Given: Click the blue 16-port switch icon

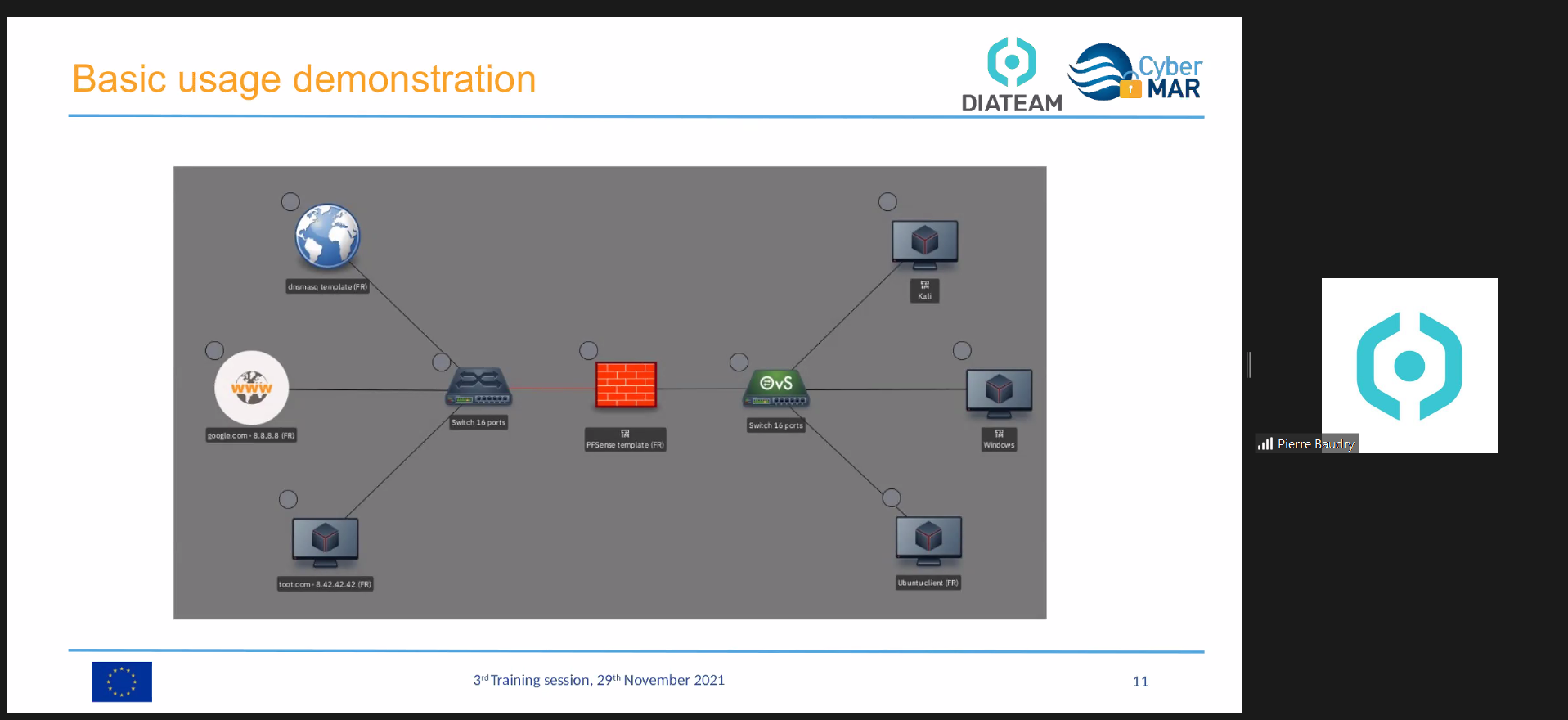Looking at the screenshot, I should (x=478, y=388).
